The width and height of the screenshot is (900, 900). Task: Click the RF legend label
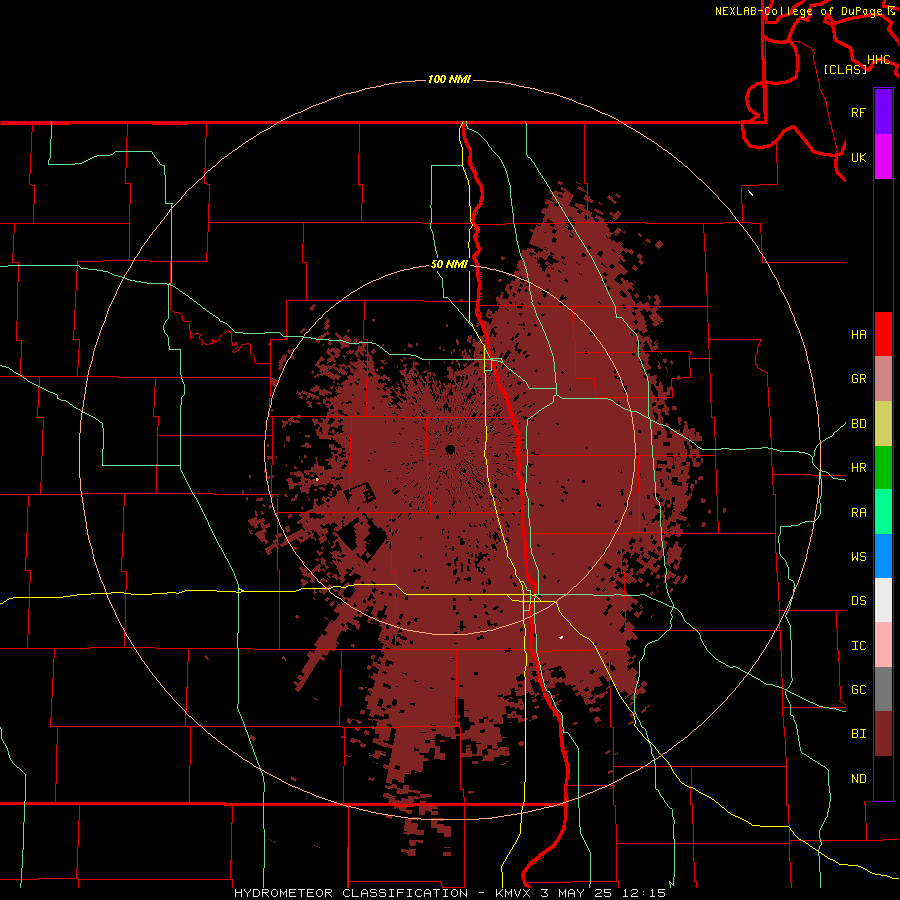point(858,112)
